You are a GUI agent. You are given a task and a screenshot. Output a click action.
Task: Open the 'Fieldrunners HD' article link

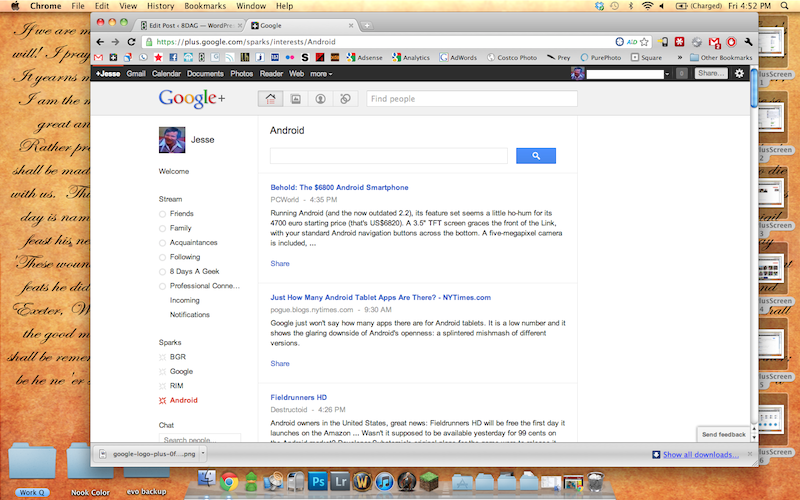[298, 397]
